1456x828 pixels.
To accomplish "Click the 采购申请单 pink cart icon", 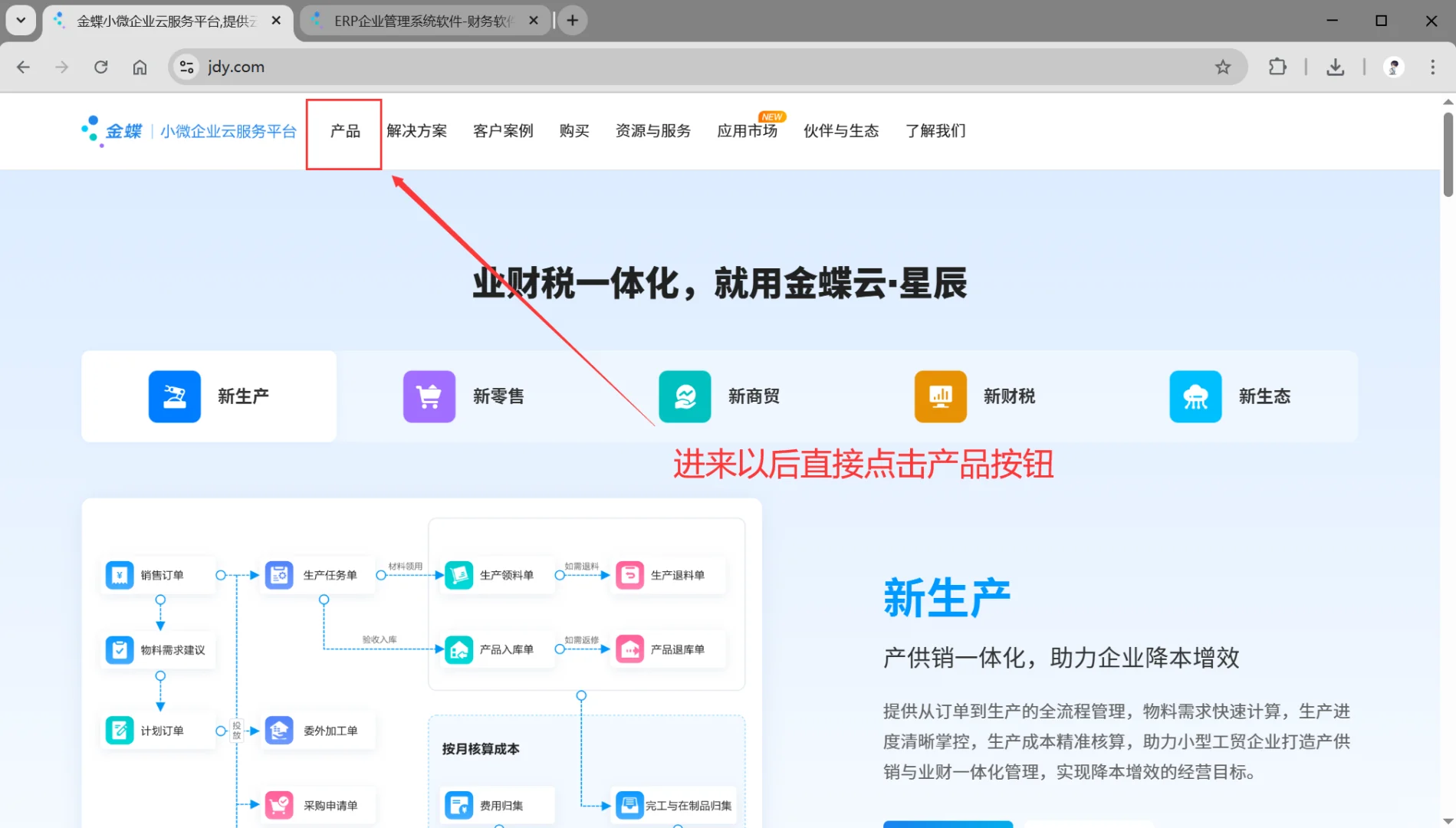I will pyautogui.click(x=279, y=805).
